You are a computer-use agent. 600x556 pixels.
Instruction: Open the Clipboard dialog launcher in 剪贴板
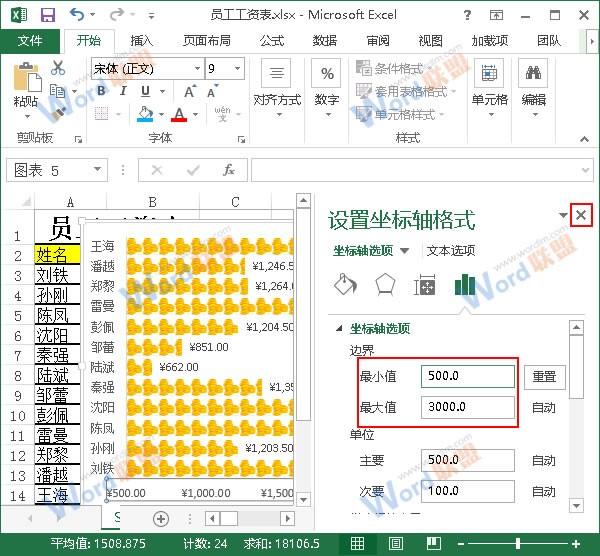[x=78, y=140]
